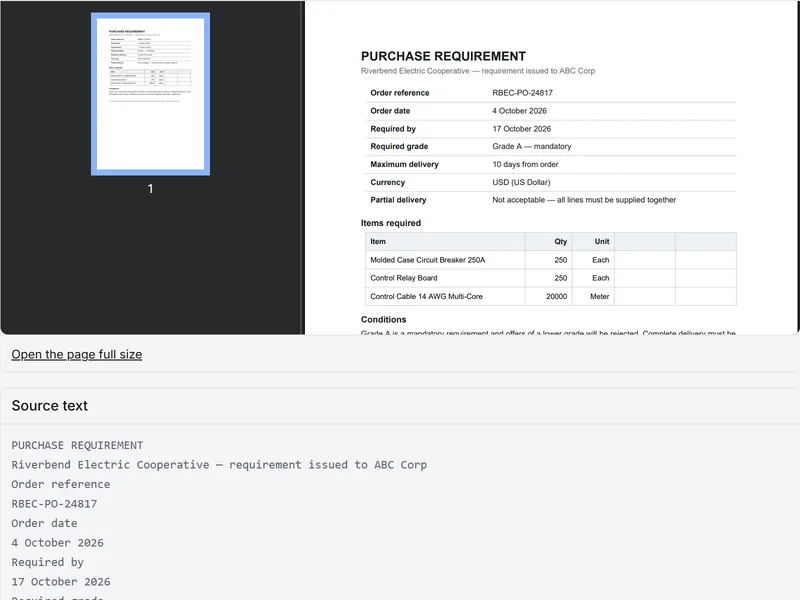Image resolution: width=800 pixels, height=600 pixels.
Task: Click the 4 October 2026 value in the PDF table
Action: [x=519, y=111]
